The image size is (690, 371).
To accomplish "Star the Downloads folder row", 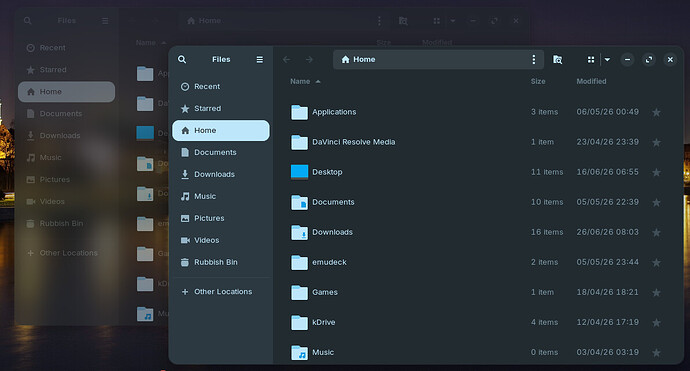I will coord(656,232).
